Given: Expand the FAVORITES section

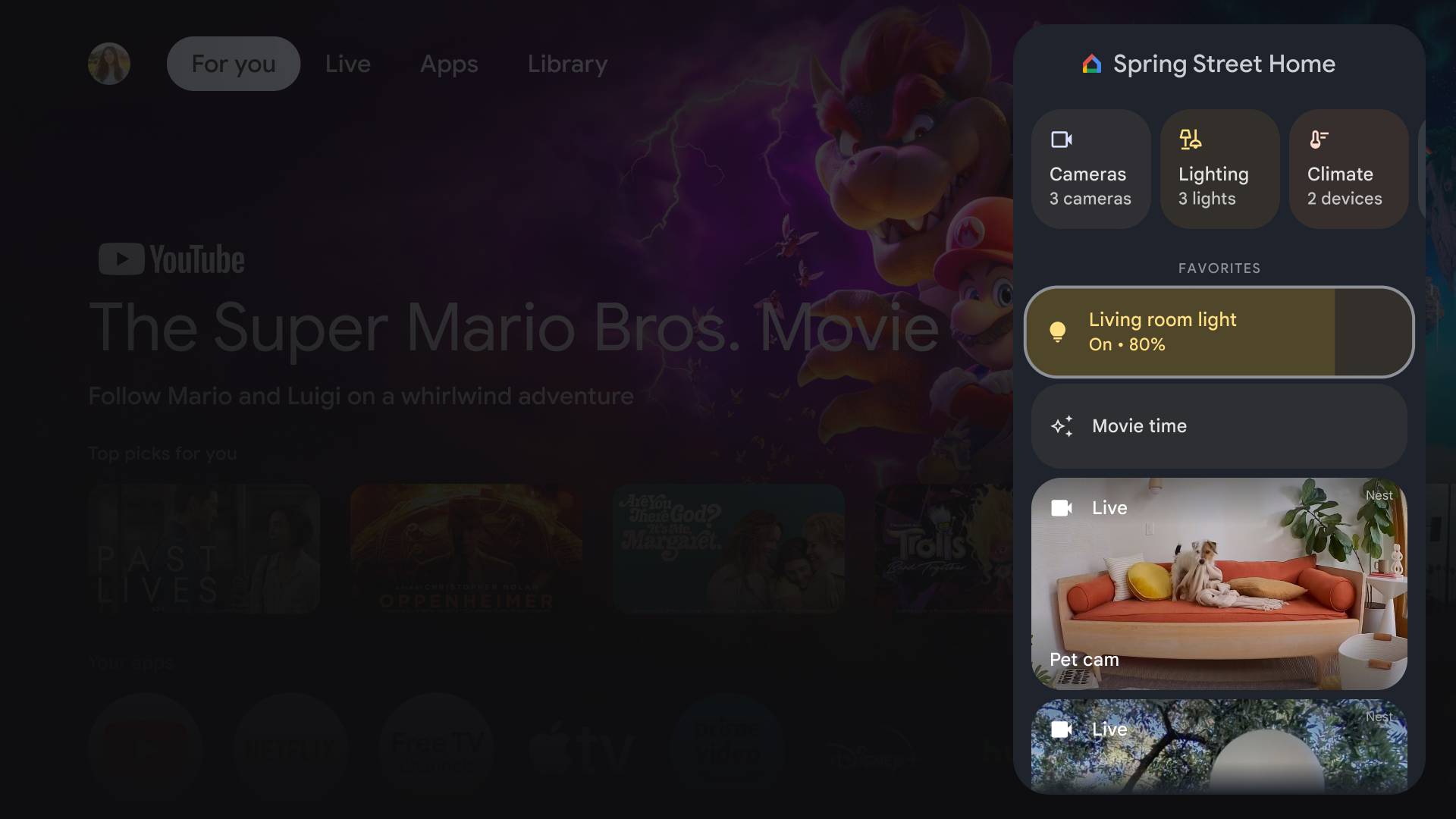Looking at the screenshot, I should [1219, 267].
